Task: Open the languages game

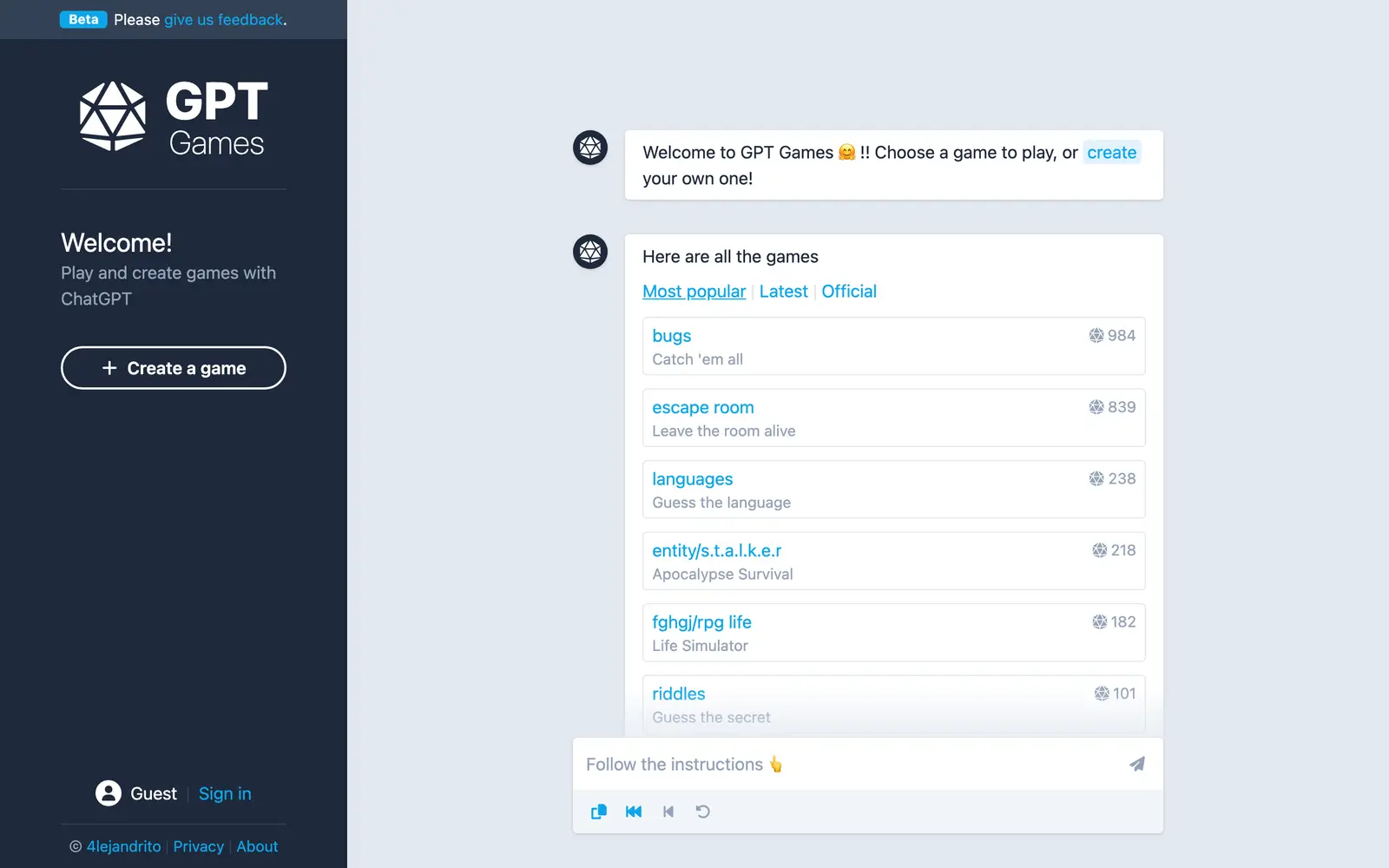Action: [x=693, y=479]
